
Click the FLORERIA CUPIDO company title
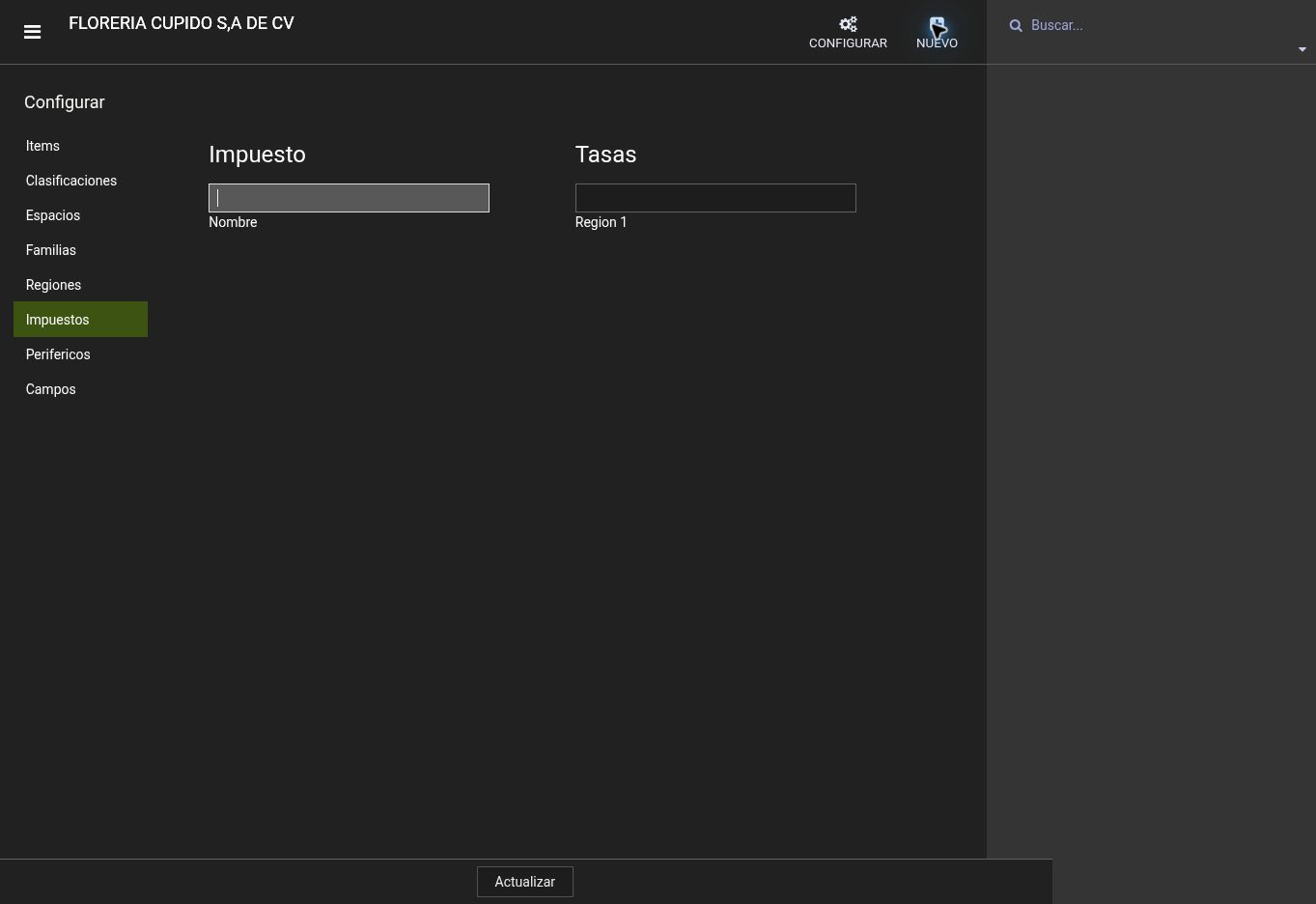click(182, 23)
